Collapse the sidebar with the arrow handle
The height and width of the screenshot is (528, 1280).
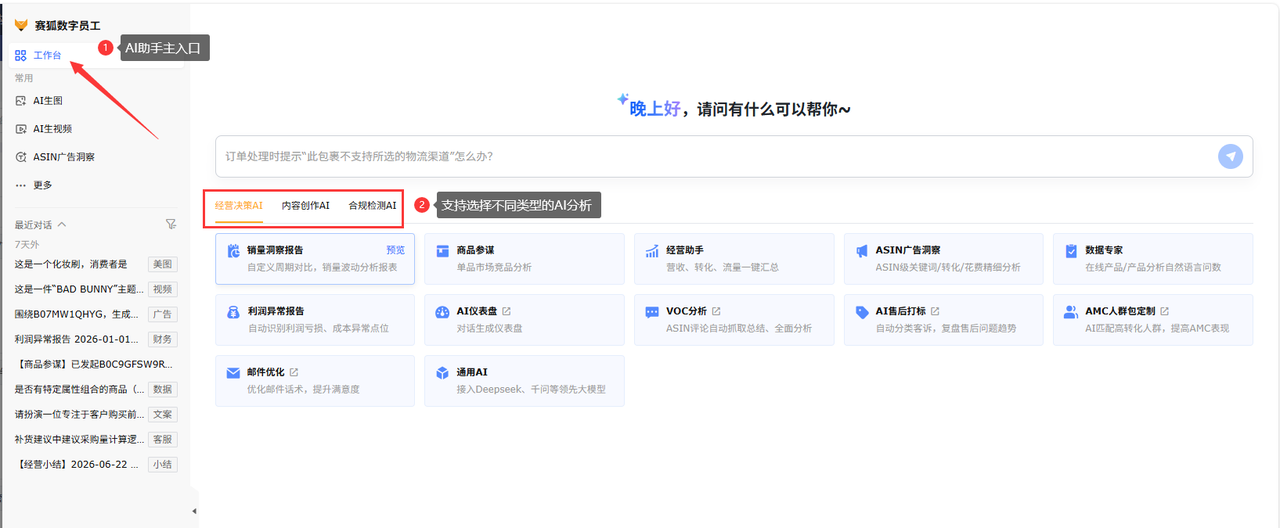click(x=194, y=511)
